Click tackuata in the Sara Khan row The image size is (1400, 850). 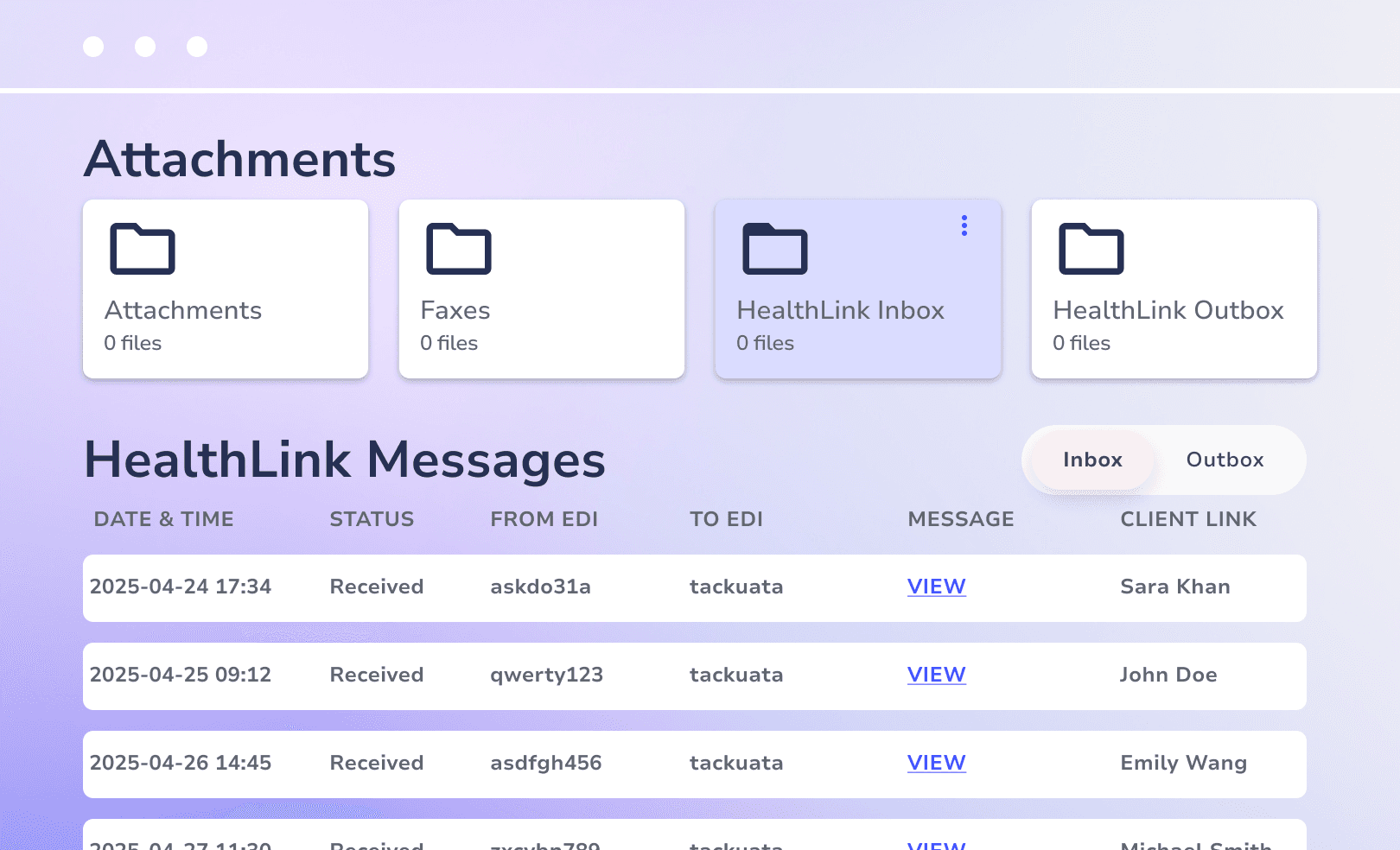(x=736, y=587)
